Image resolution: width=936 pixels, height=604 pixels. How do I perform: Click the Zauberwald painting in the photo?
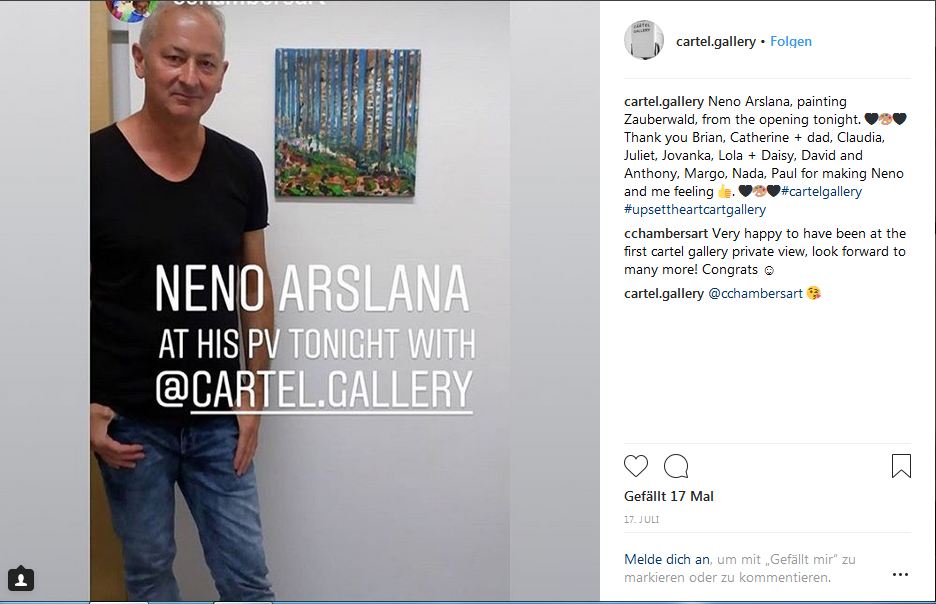pos(347,123)
